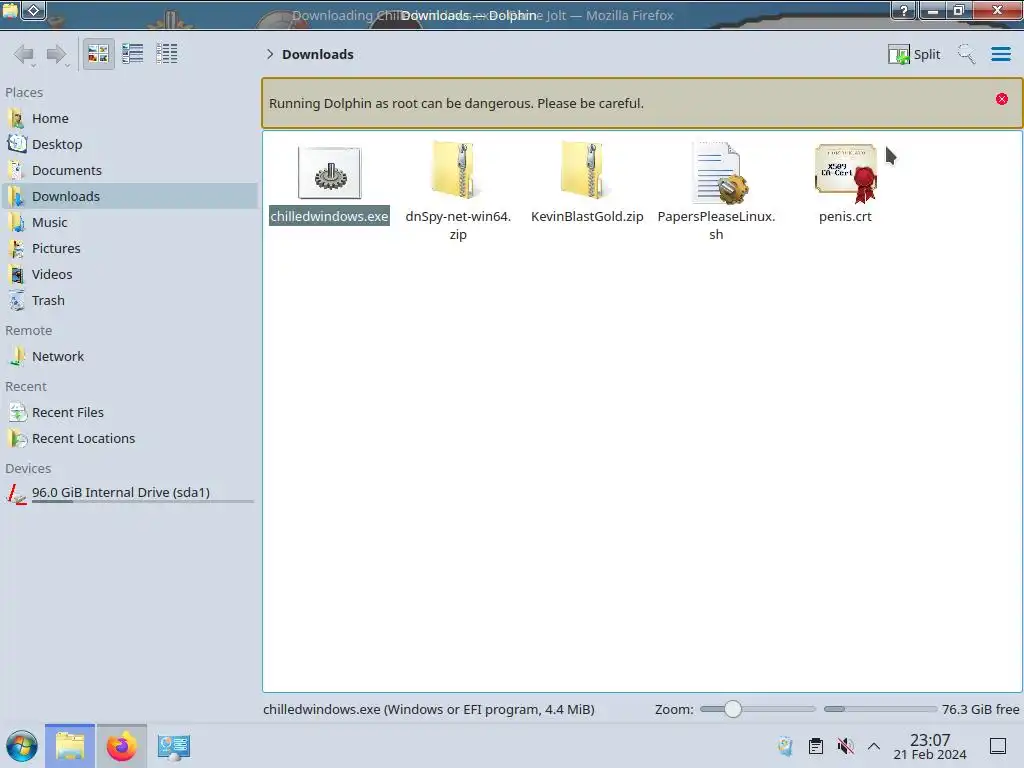Open the clipboard tray icon
Screen dimensions: 1024x768
[x=816, y=746]
